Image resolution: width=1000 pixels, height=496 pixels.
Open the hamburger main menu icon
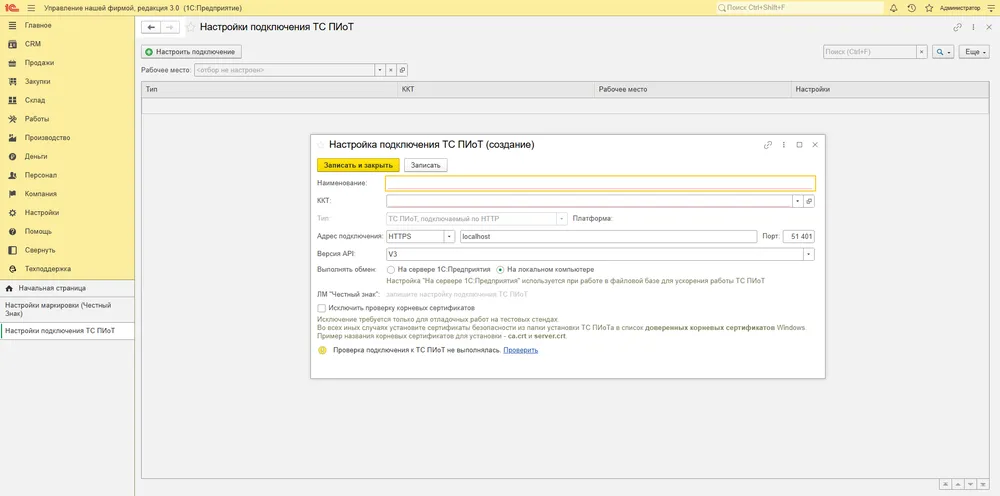[x=31, y=8]
